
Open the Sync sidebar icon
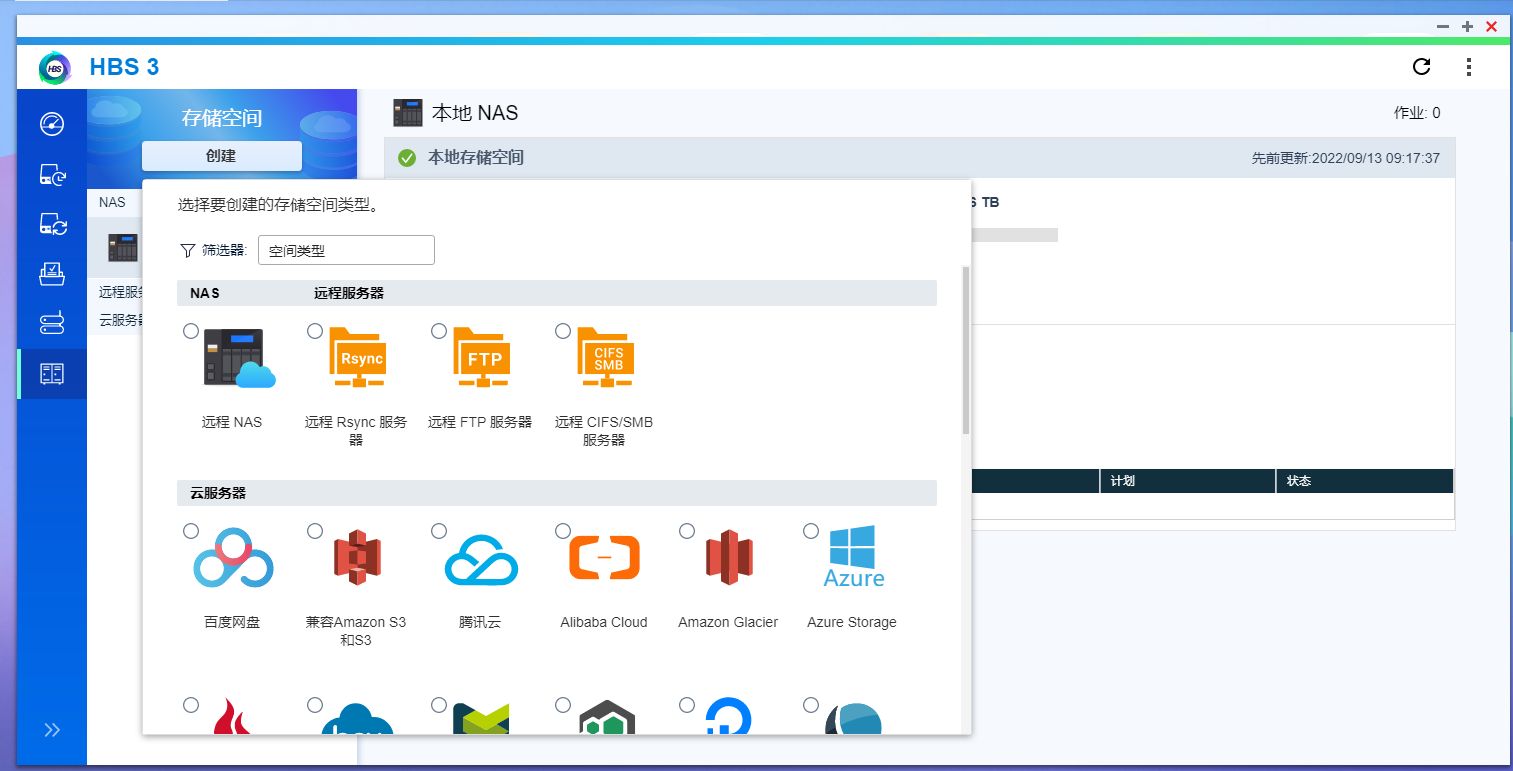[52, 224]
